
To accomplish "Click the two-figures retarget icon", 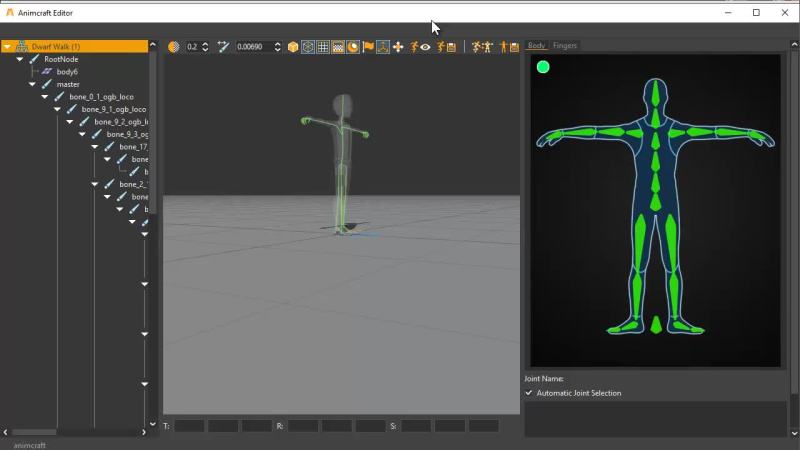I will [x=482, y=47].
